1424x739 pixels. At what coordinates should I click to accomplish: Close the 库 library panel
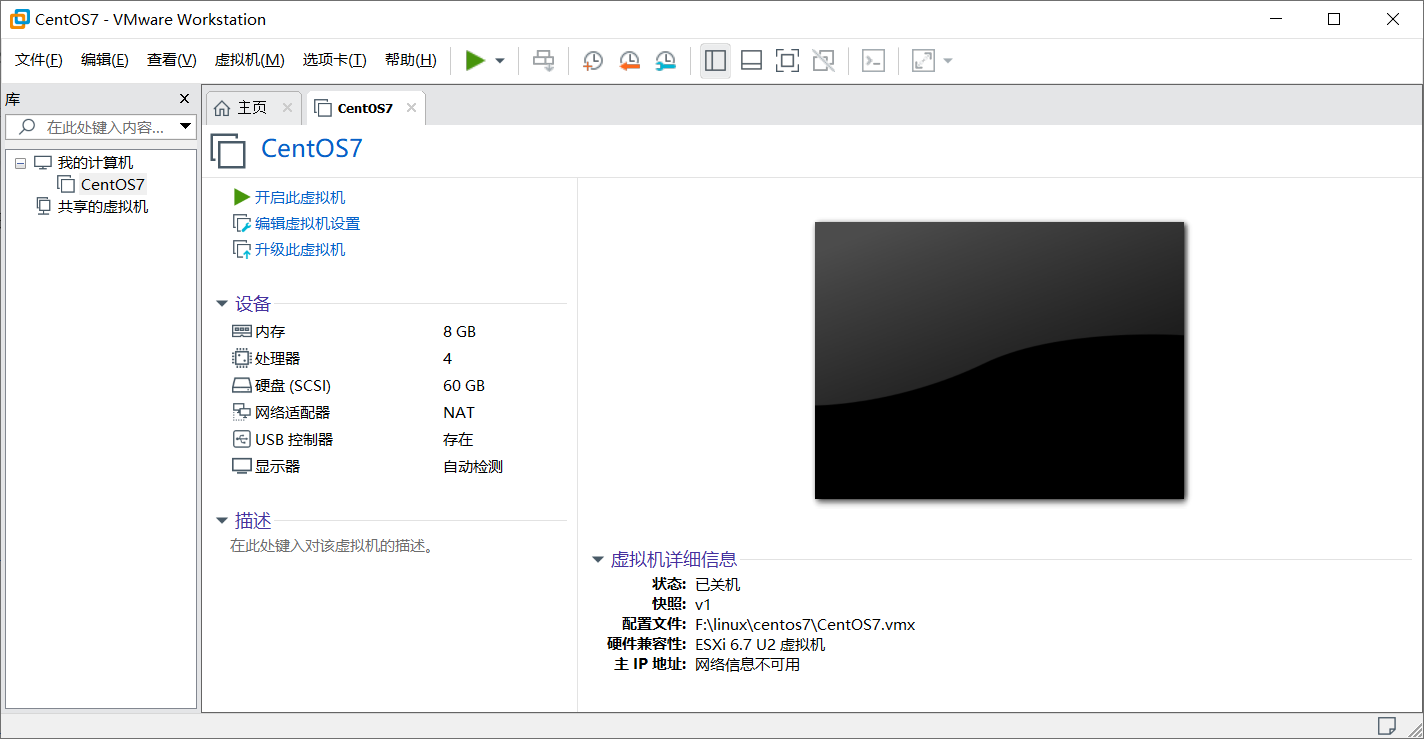tap(184, 98)
